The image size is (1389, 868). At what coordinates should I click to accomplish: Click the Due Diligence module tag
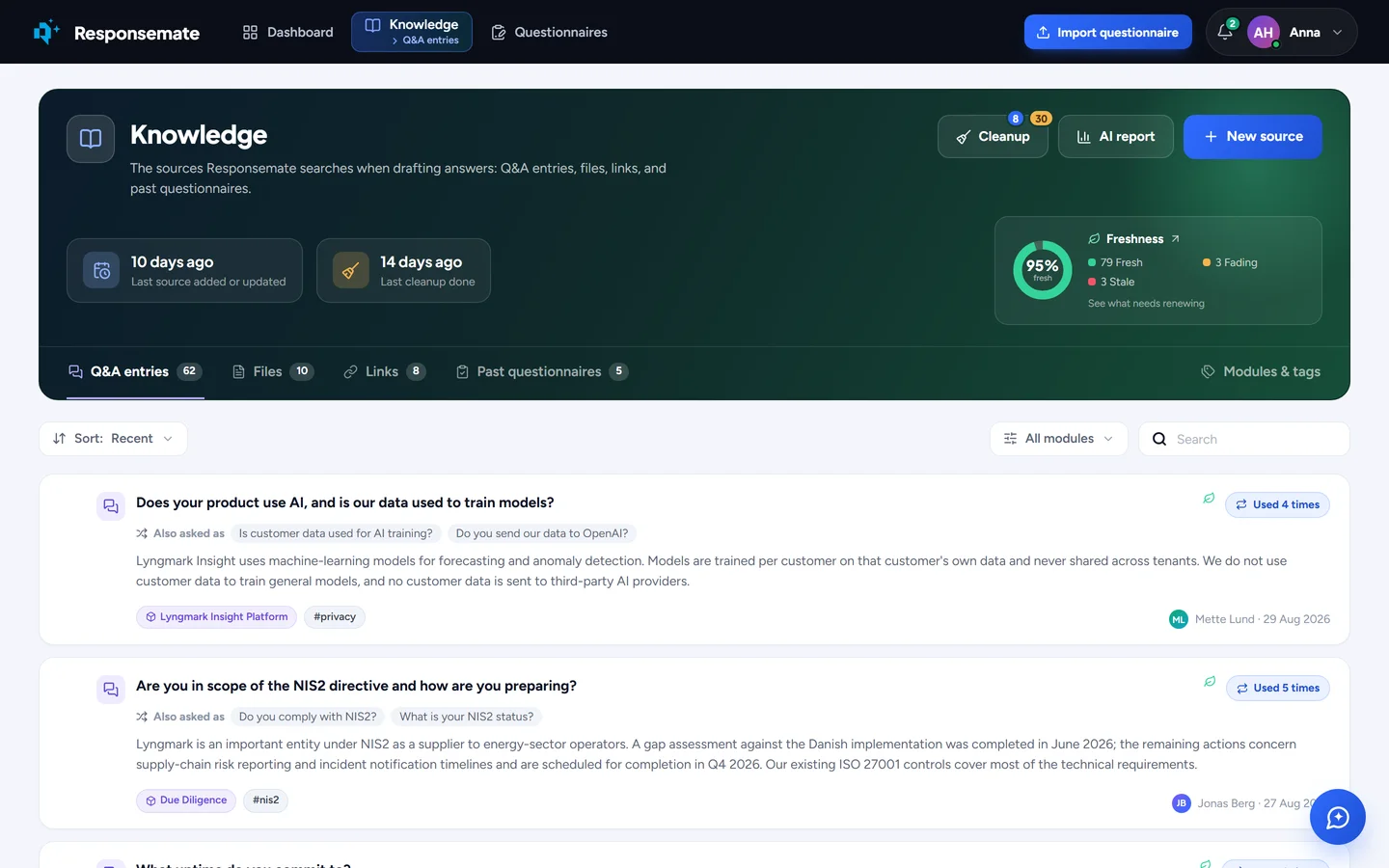click(186, 800)
